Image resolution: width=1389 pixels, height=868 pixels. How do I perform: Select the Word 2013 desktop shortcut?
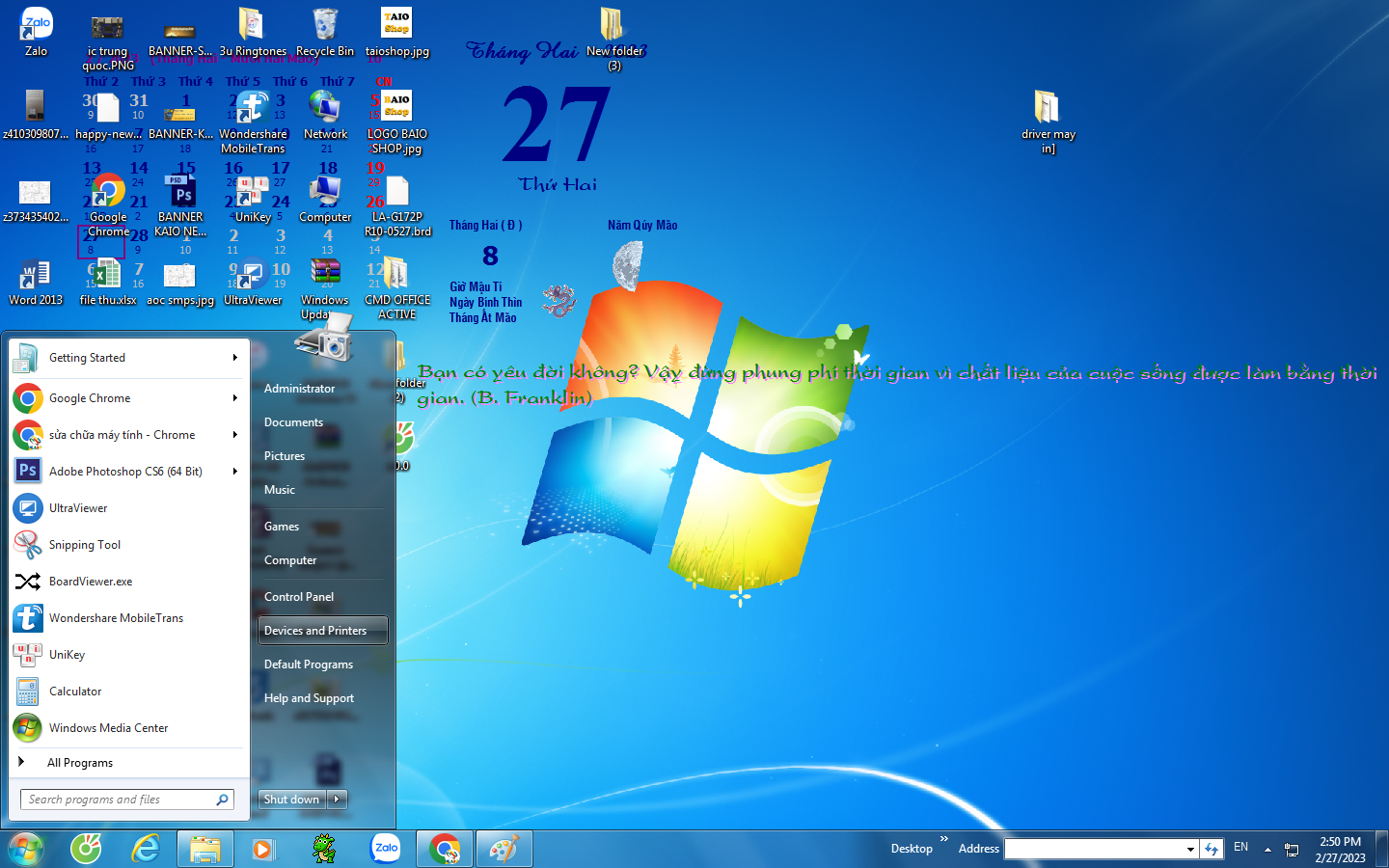tap(36, 282)
